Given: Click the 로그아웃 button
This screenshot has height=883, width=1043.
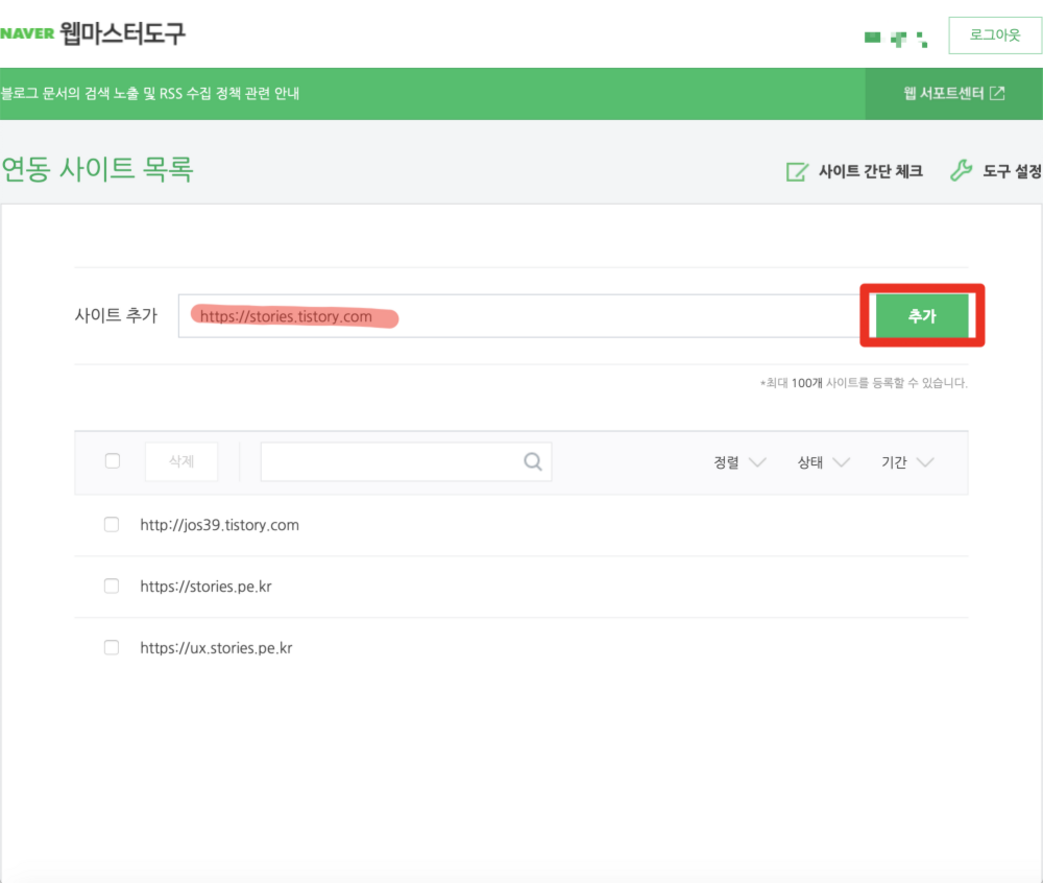Looking at the screenshot, I should (994, 35).
